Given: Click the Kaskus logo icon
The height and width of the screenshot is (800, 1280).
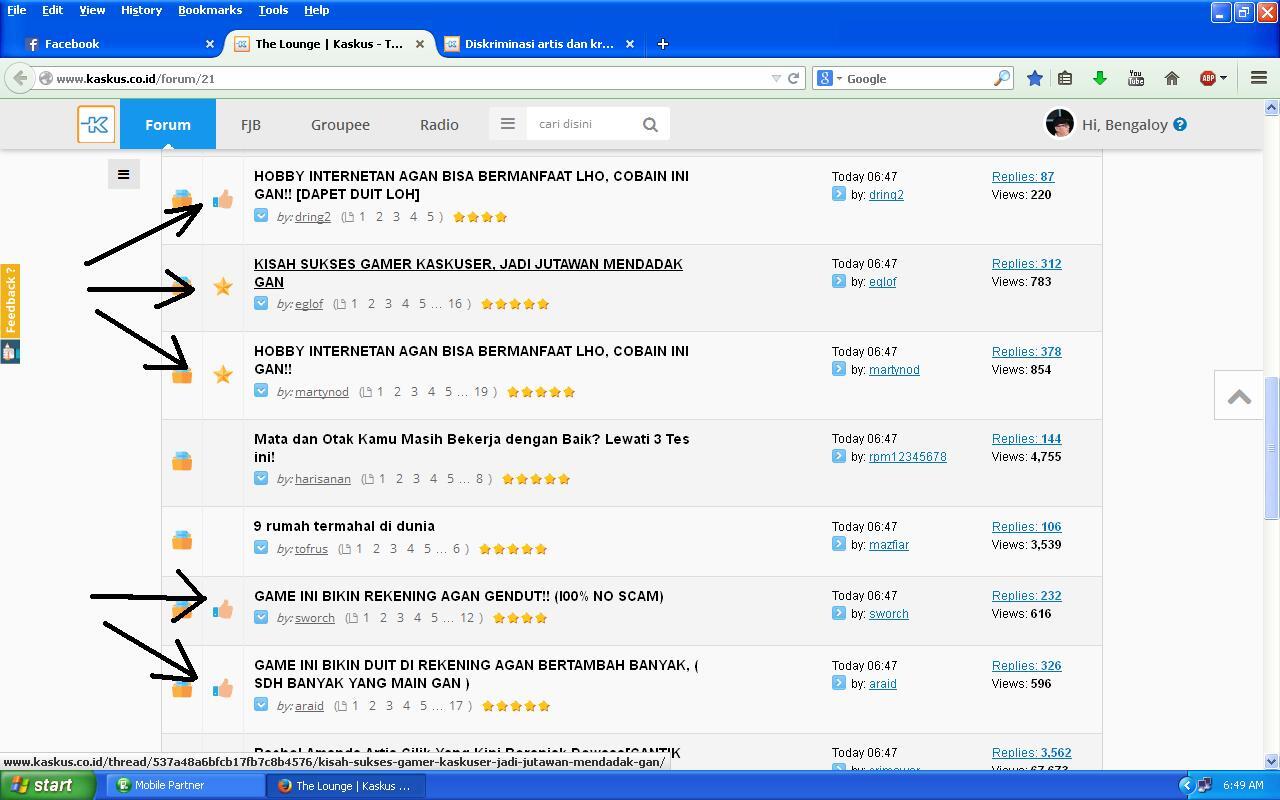Looking at the screenshot, I should click(x=96, y=125).
